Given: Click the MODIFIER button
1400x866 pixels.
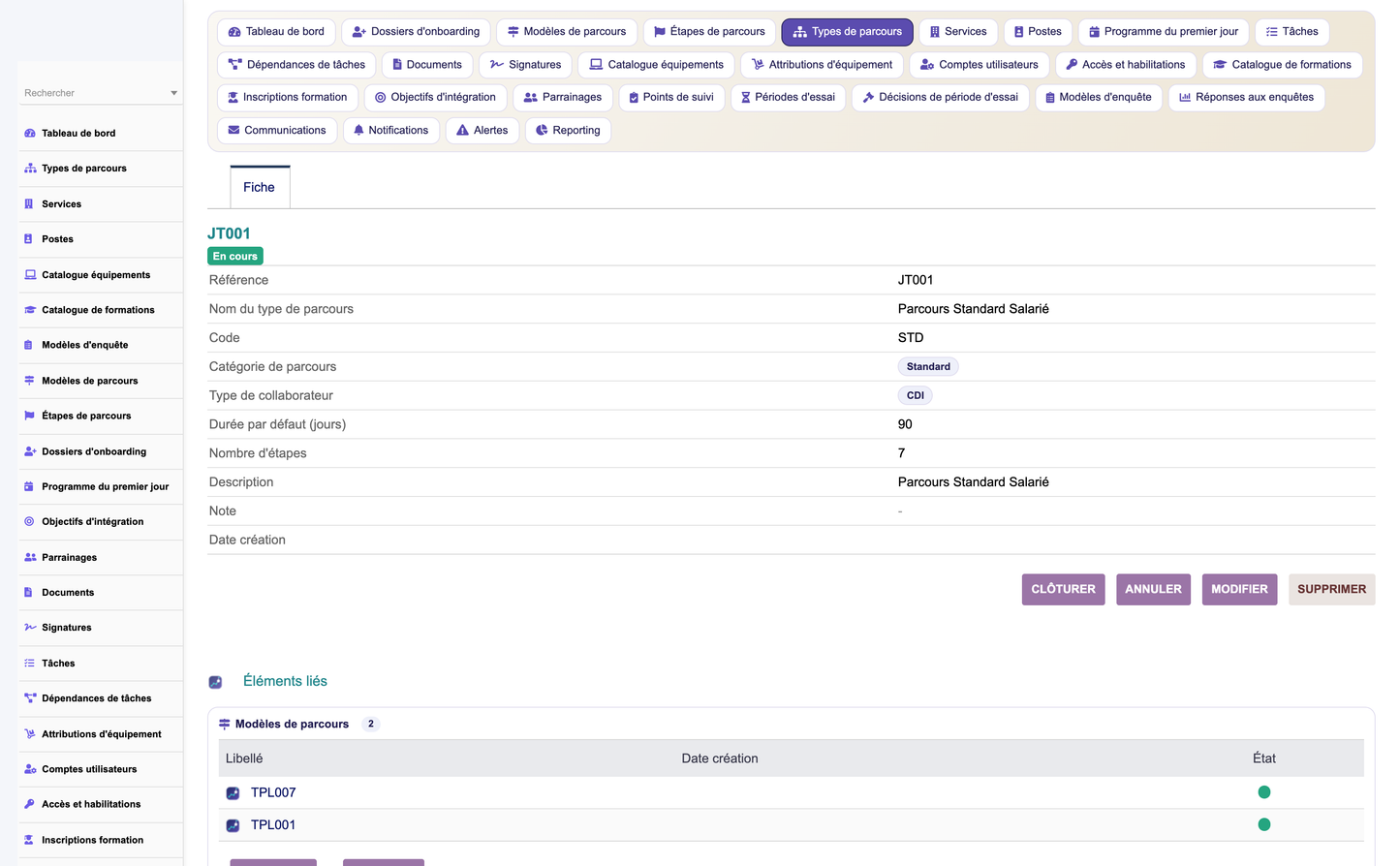Looking at the screenshot, I should tap(1239, 590).
